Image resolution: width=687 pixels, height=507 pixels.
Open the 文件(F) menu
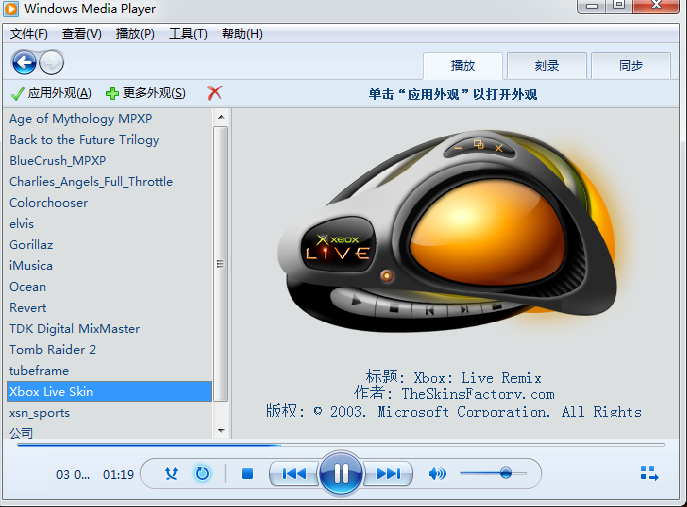click(x=28, y=34)
